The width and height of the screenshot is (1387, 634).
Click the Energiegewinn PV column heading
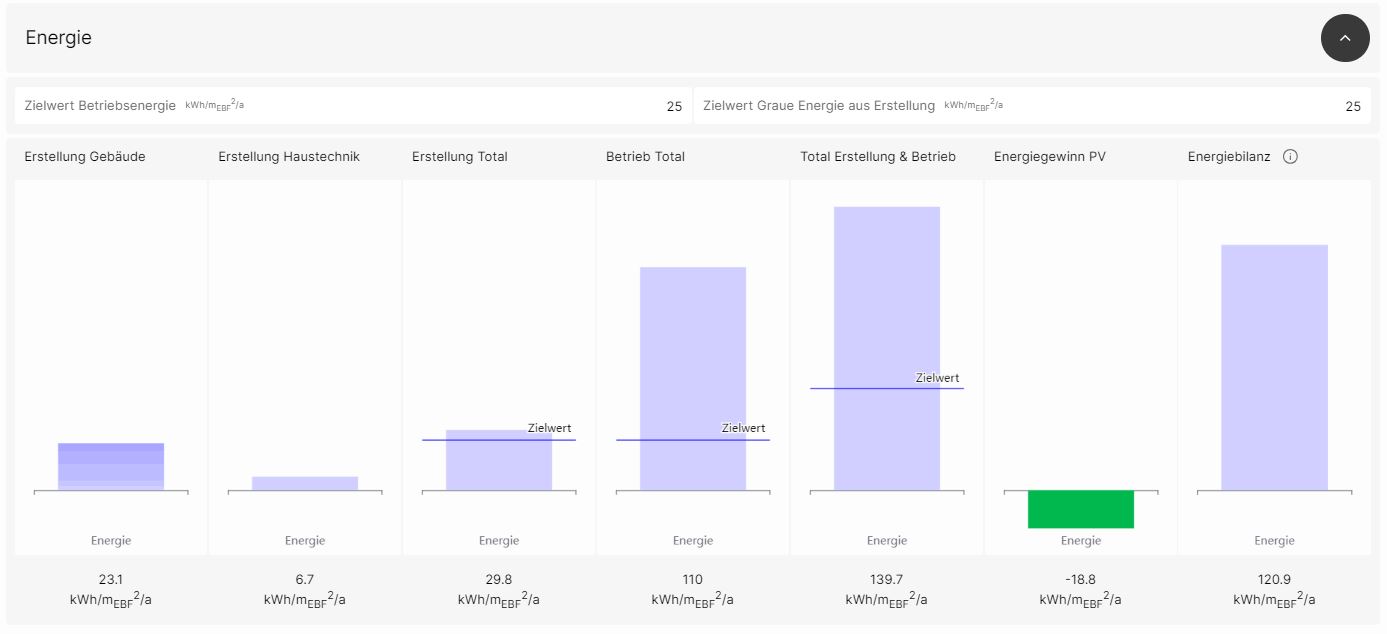[x=1050, y=157]
